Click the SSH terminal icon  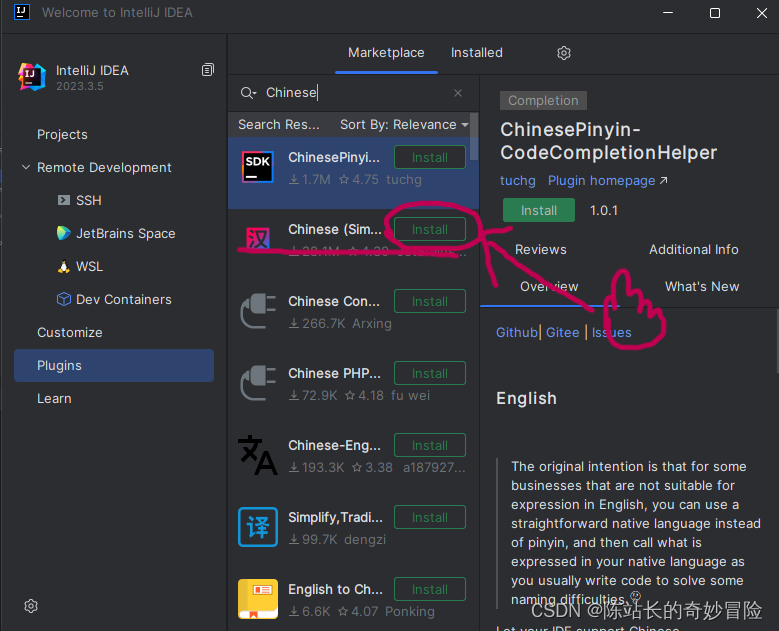tap(64, 200)
